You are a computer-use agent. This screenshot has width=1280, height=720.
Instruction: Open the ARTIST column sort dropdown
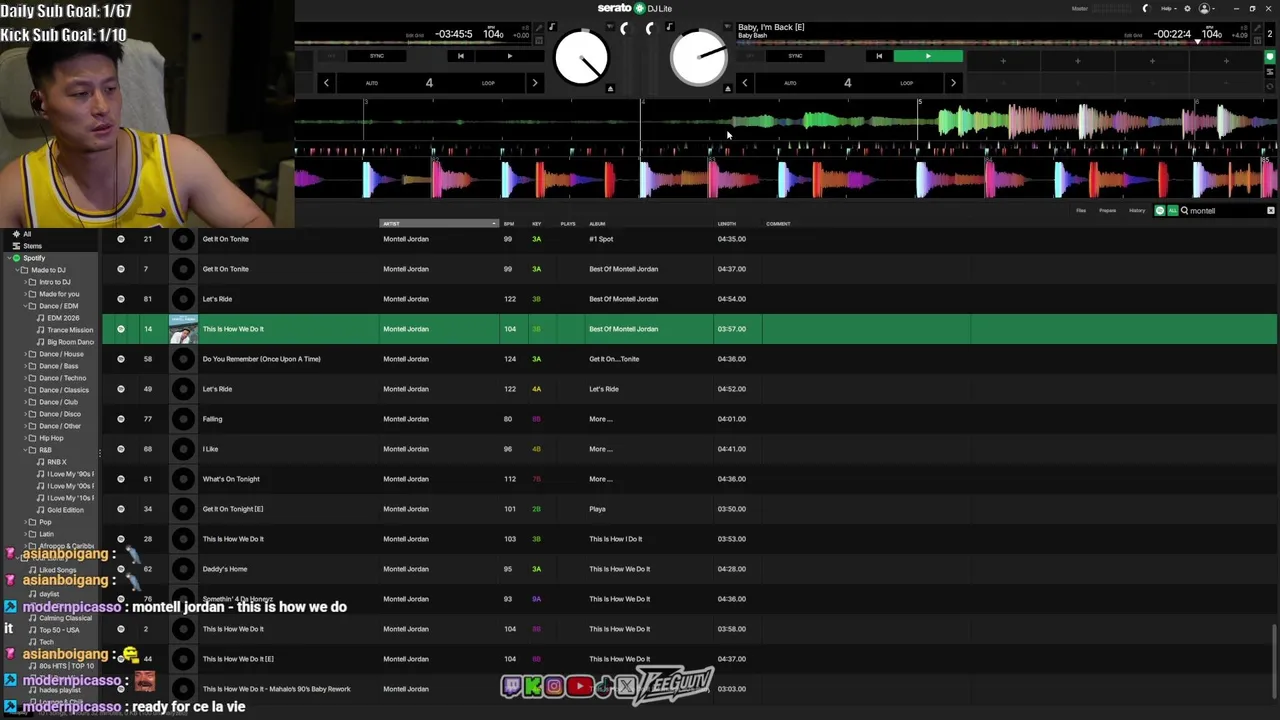494,224
